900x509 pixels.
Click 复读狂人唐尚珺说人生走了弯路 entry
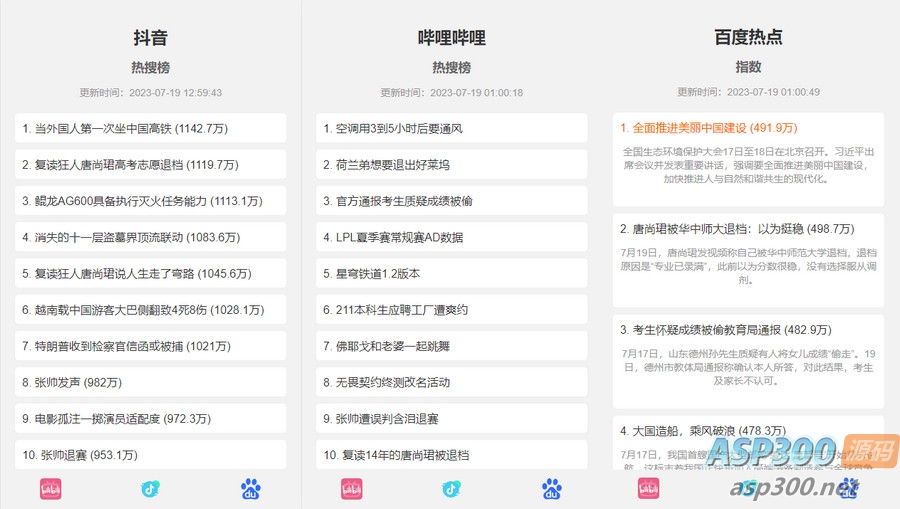pos(150,273)
